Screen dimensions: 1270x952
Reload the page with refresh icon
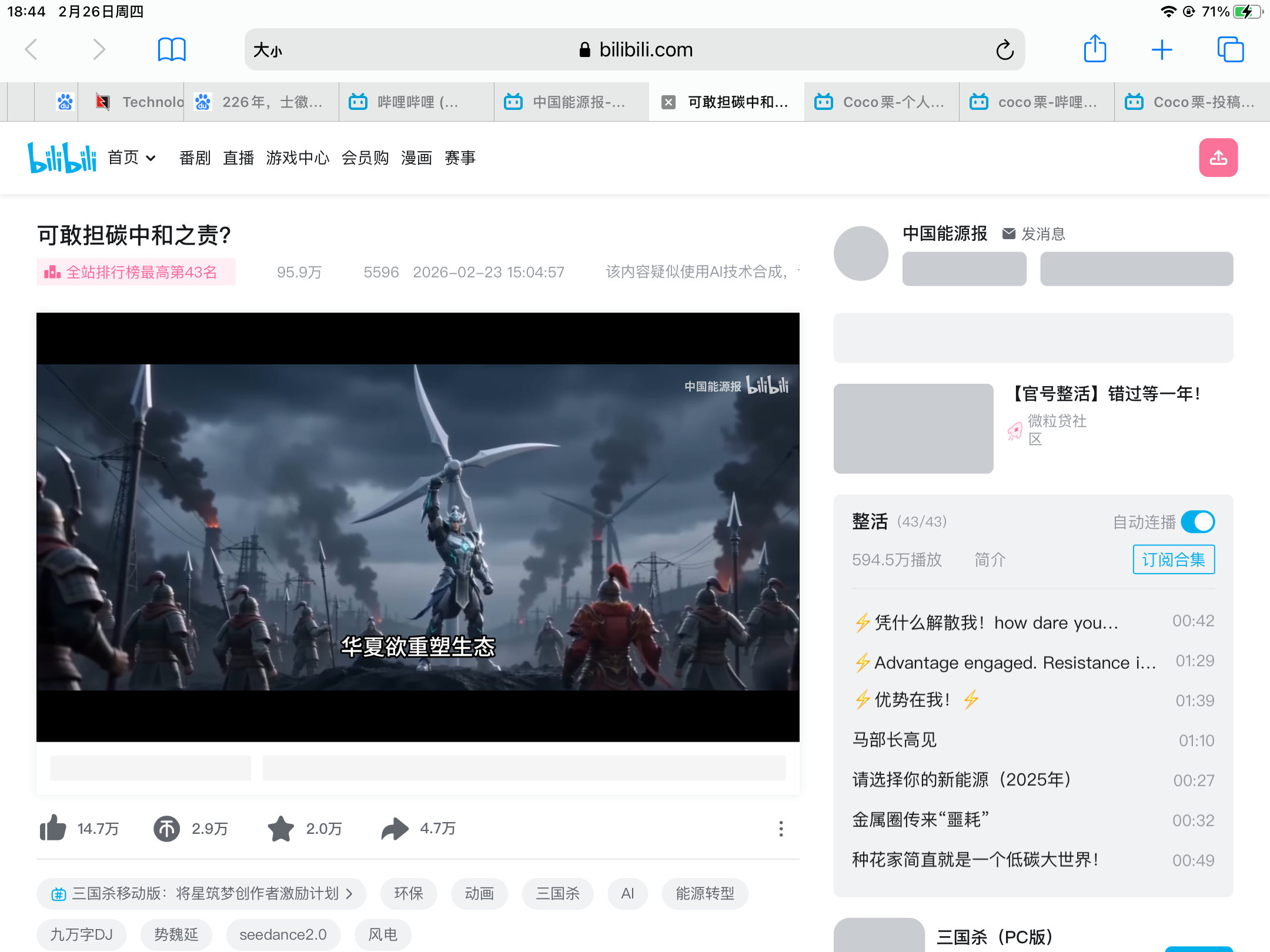(x=1005, y=50)
